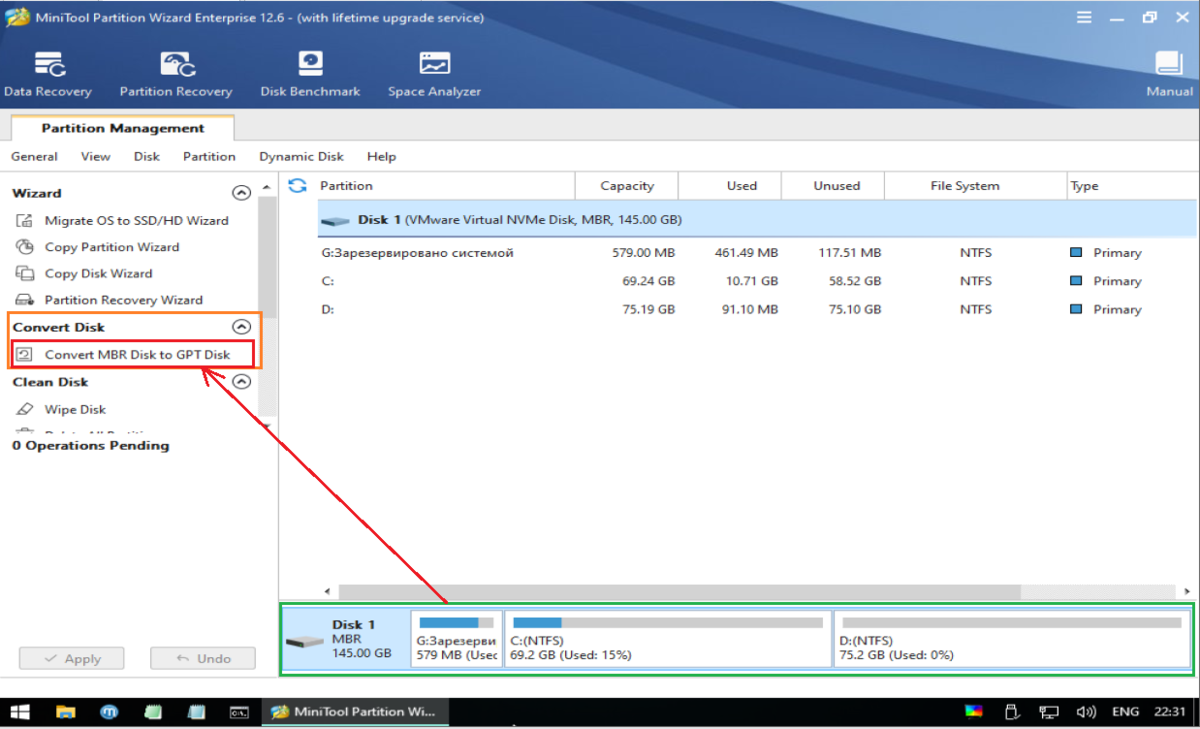The width and height of the screenshot is (1200, 729).
Task: Collapse the Convert Disk section
Action: 240,327
